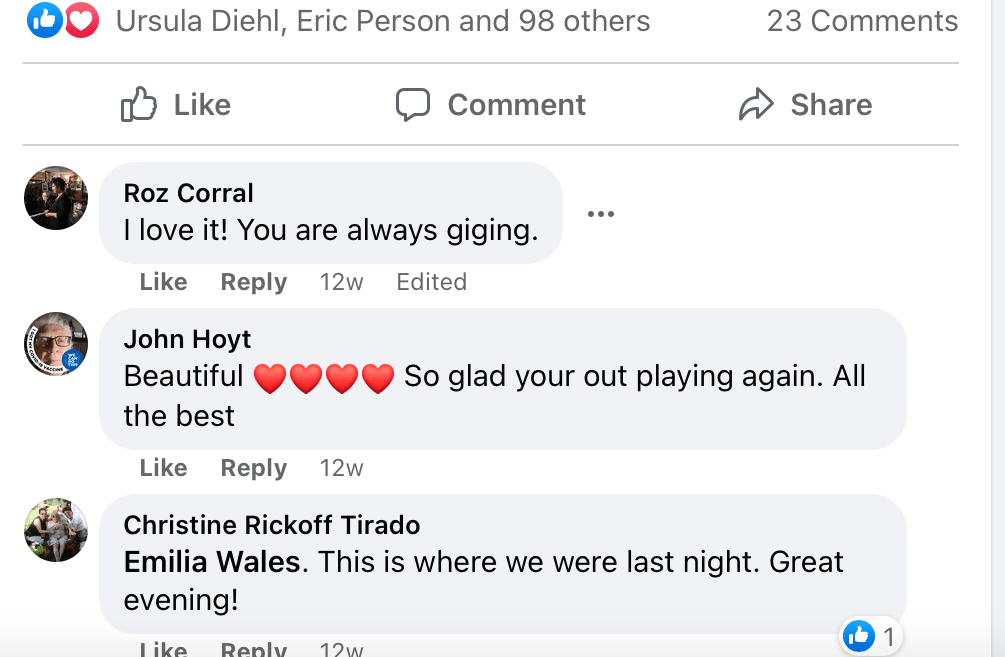Open tagged Emilia Wales profile link
The width and height of the screenshot is (1005, 657).
[x=211, y=562]
